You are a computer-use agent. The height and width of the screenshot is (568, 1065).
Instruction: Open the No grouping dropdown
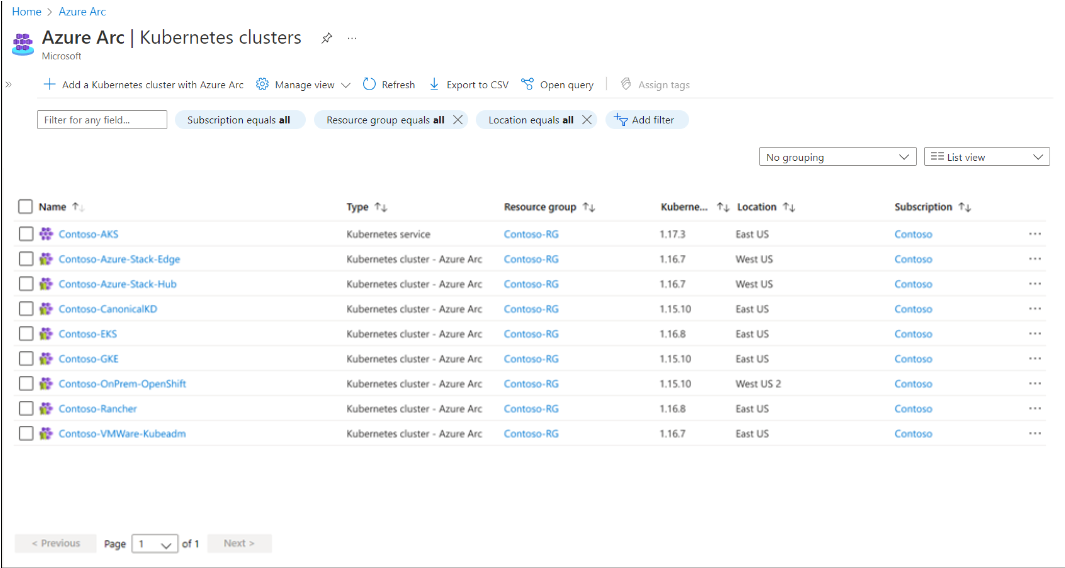click(837, 157)
